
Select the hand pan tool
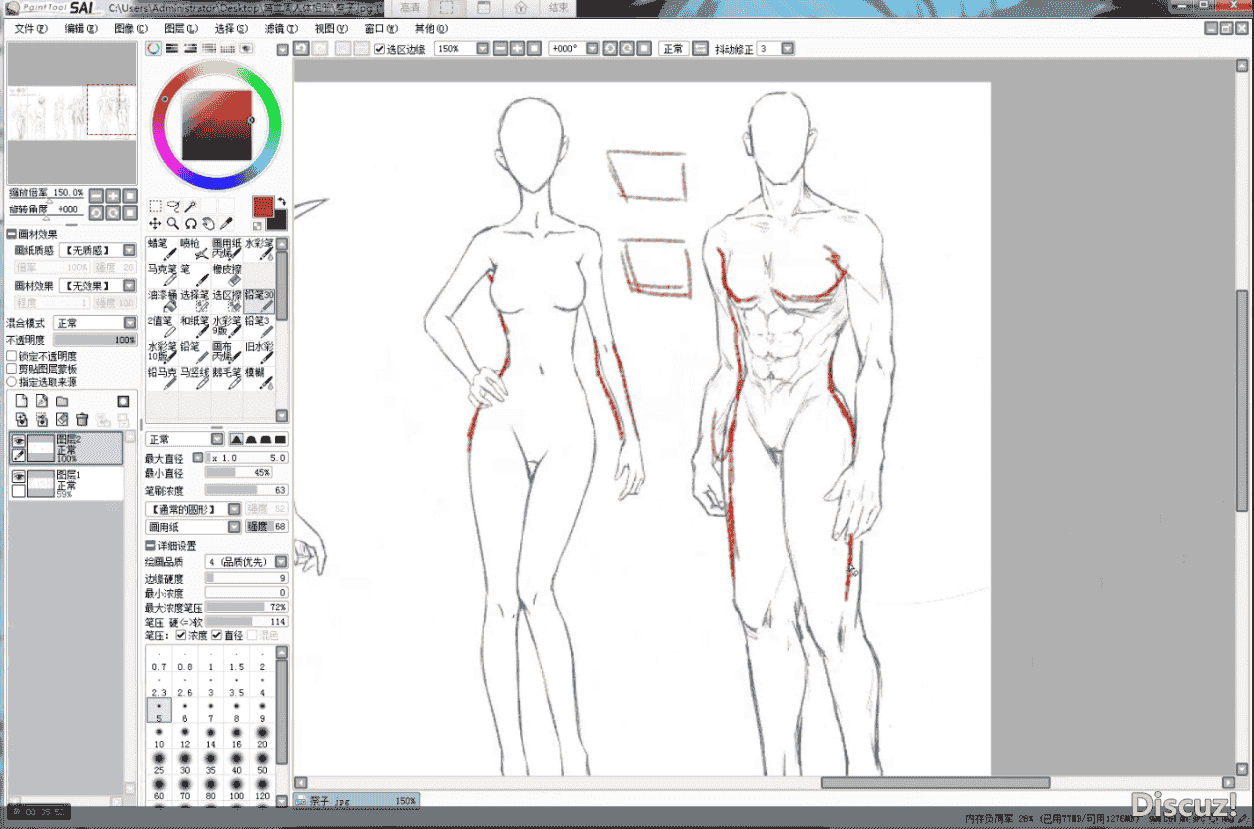point(208,224)
